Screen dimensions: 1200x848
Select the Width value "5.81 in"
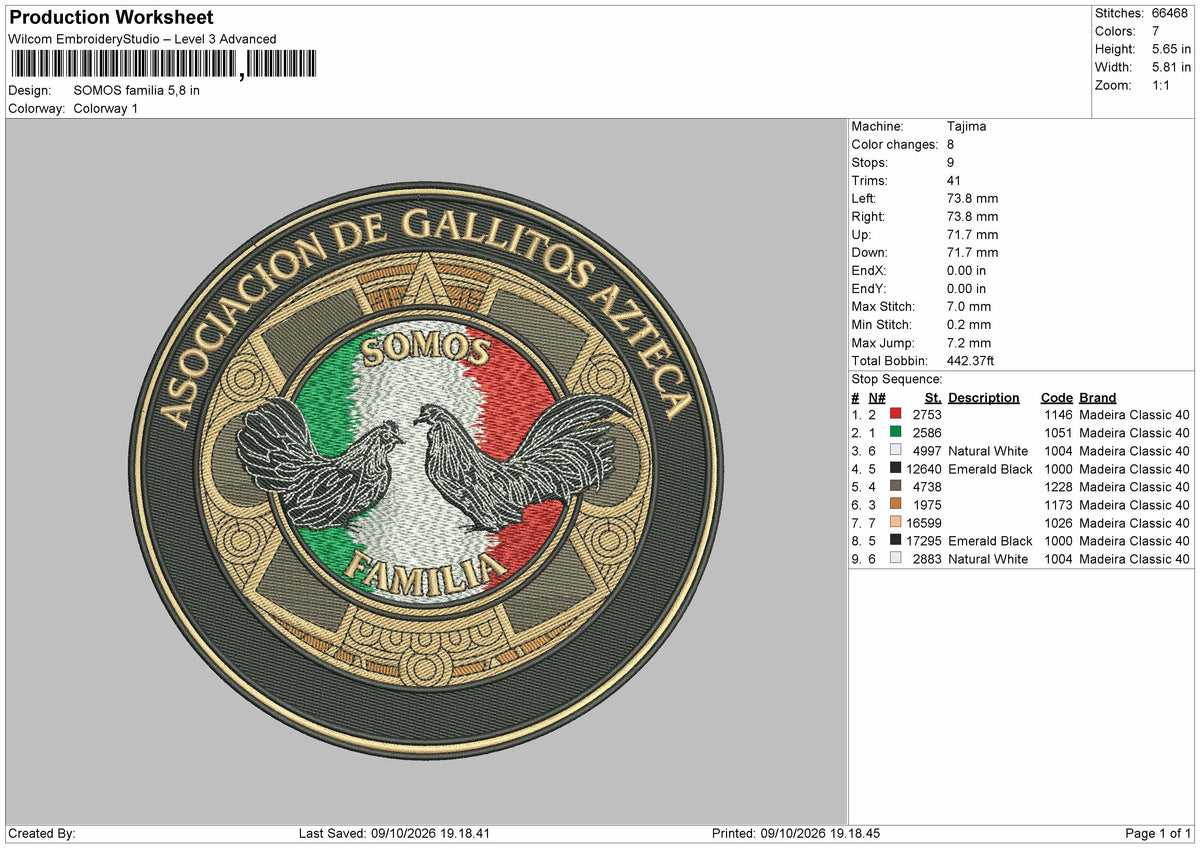coord(1171,67)
